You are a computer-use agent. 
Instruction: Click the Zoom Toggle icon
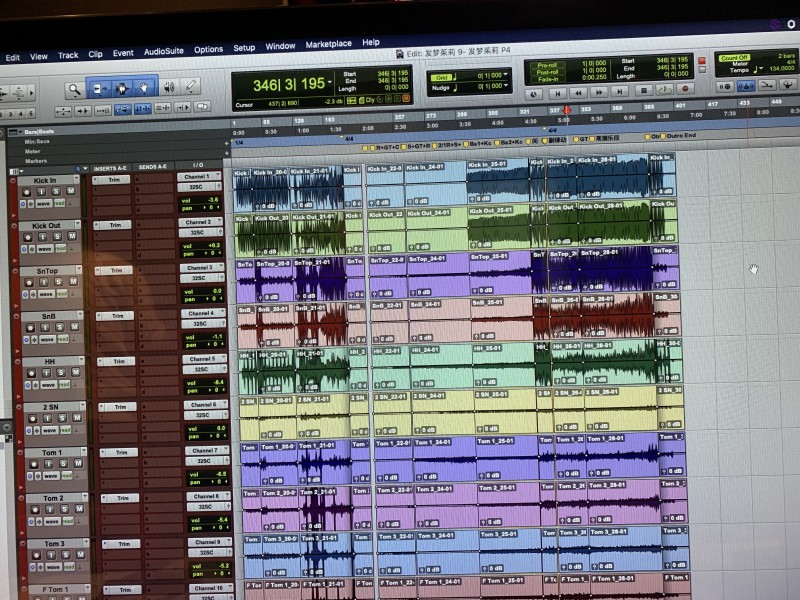(63, 111)
